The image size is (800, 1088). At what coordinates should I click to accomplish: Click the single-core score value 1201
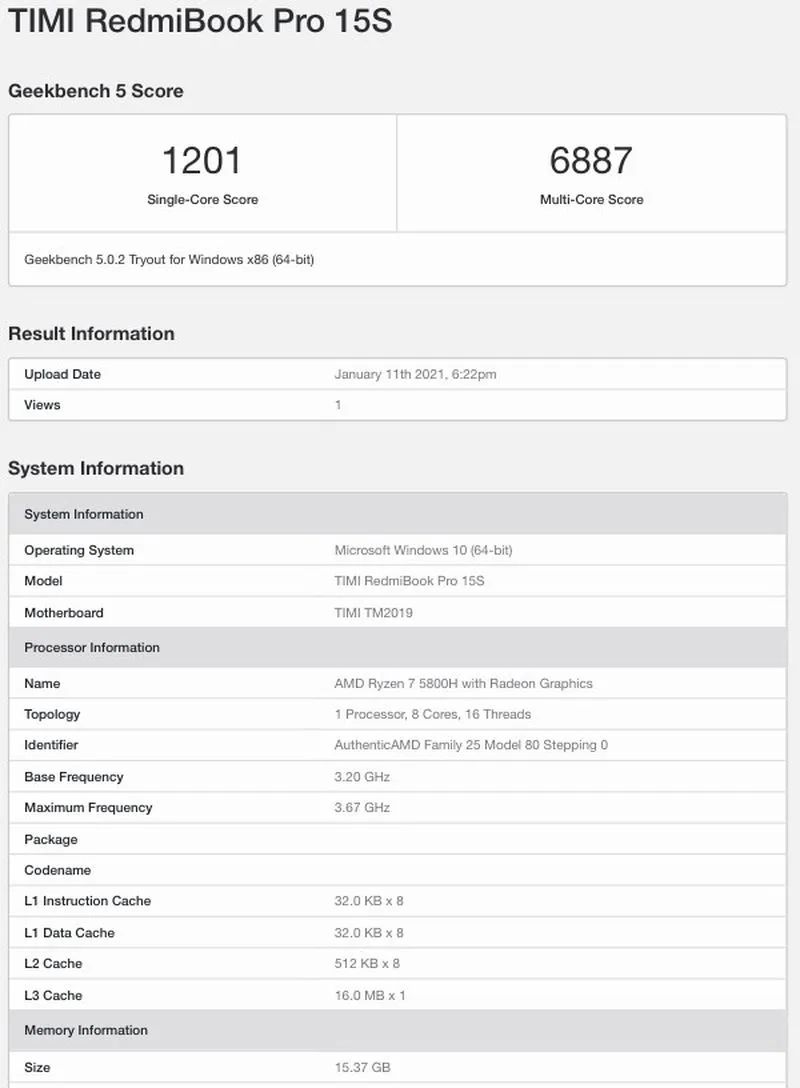202,160
